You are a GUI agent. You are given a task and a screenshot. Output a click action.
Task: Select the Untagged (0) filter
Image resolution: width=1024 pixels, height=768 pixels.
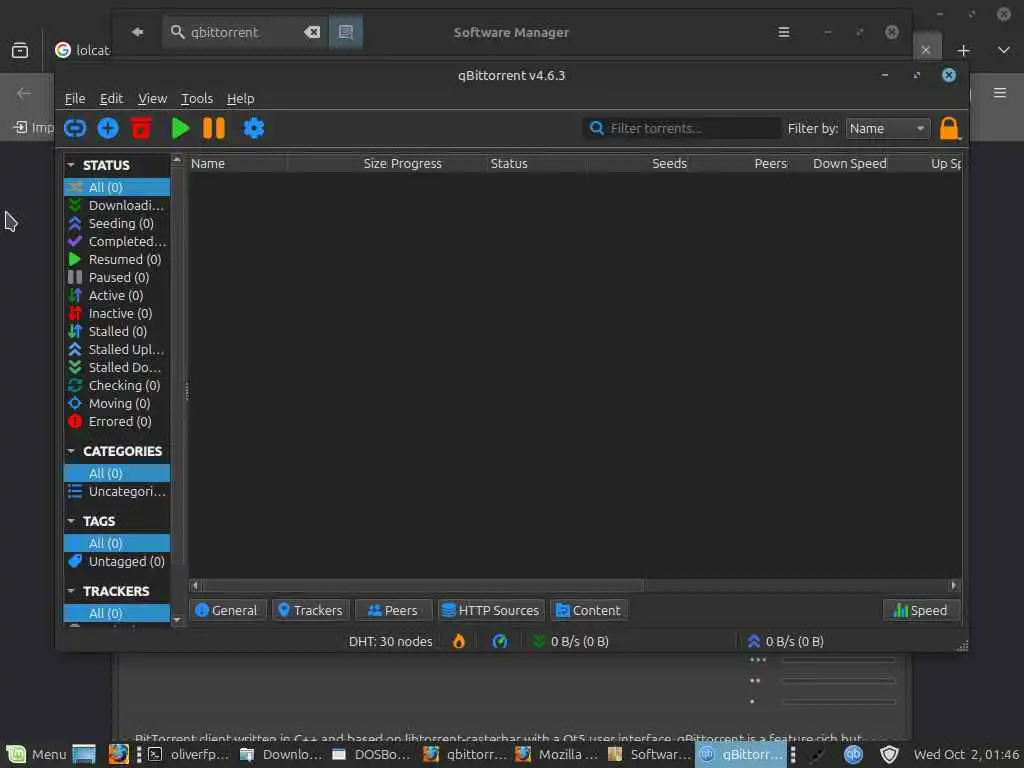coord(117,562)
